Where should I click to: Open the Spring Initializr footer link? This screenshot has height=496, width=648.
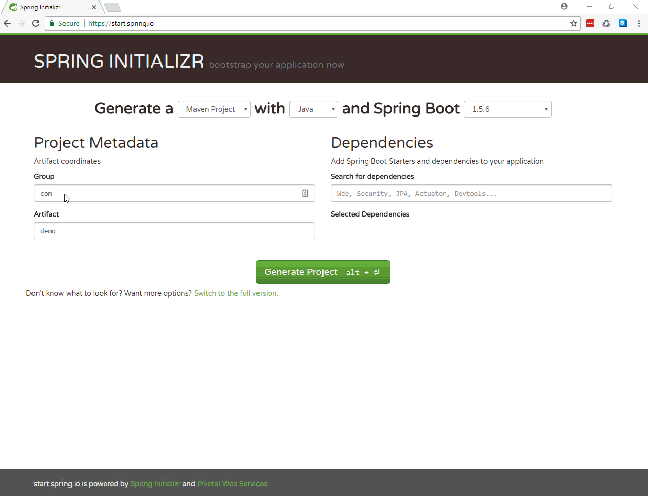[155, 483]
